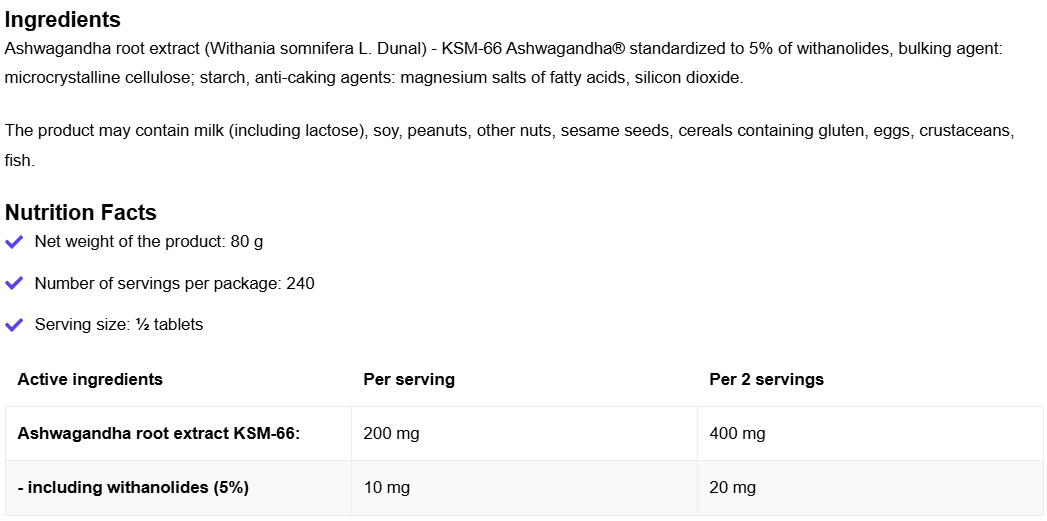Click the checkmark icon beside Number of servings
1047x521 pixels.
[14, 284]
